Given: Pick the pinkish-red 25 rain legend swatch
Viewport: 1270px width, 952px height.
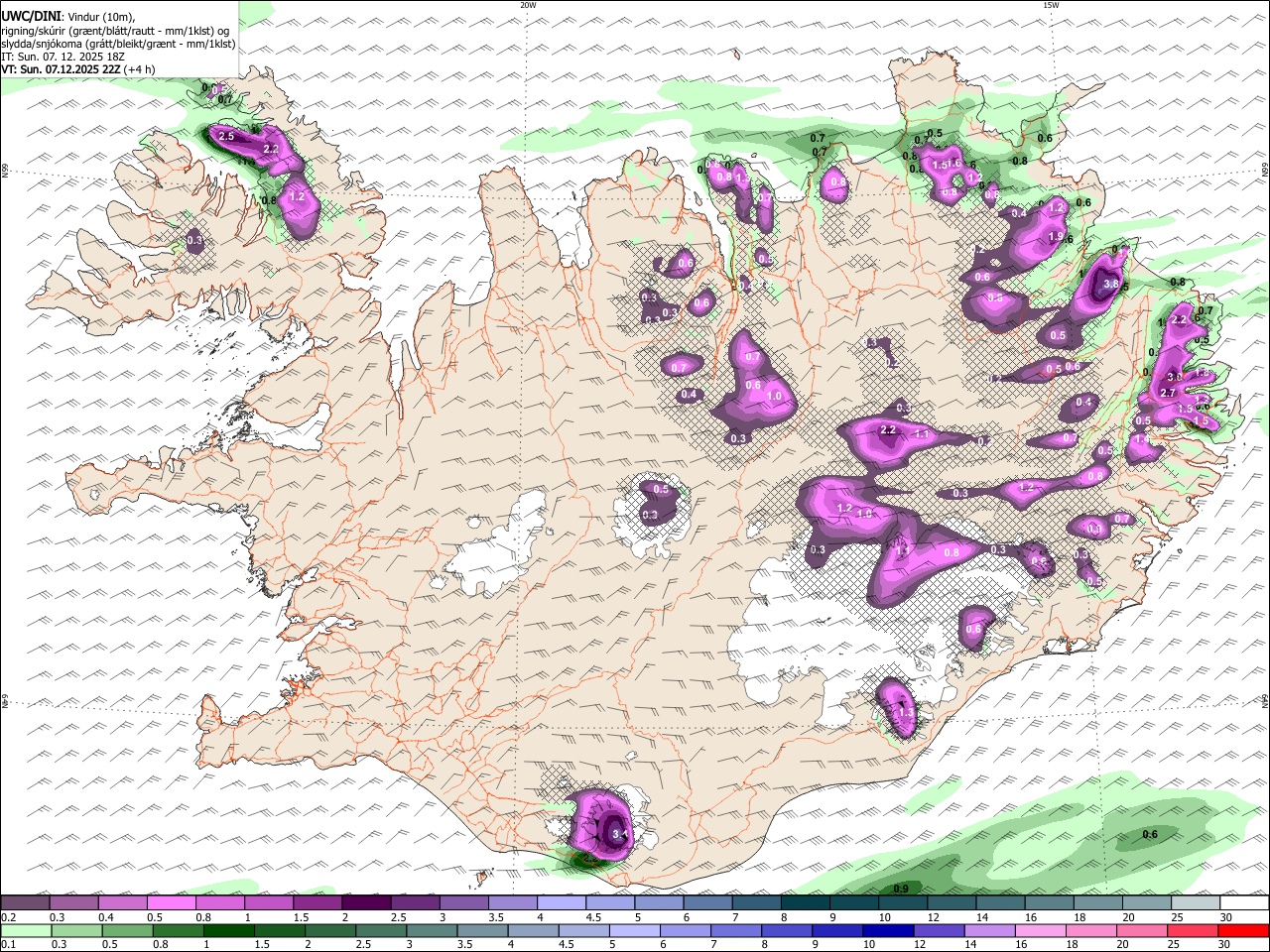Looking at the screenshot, I should point(1194,930).
